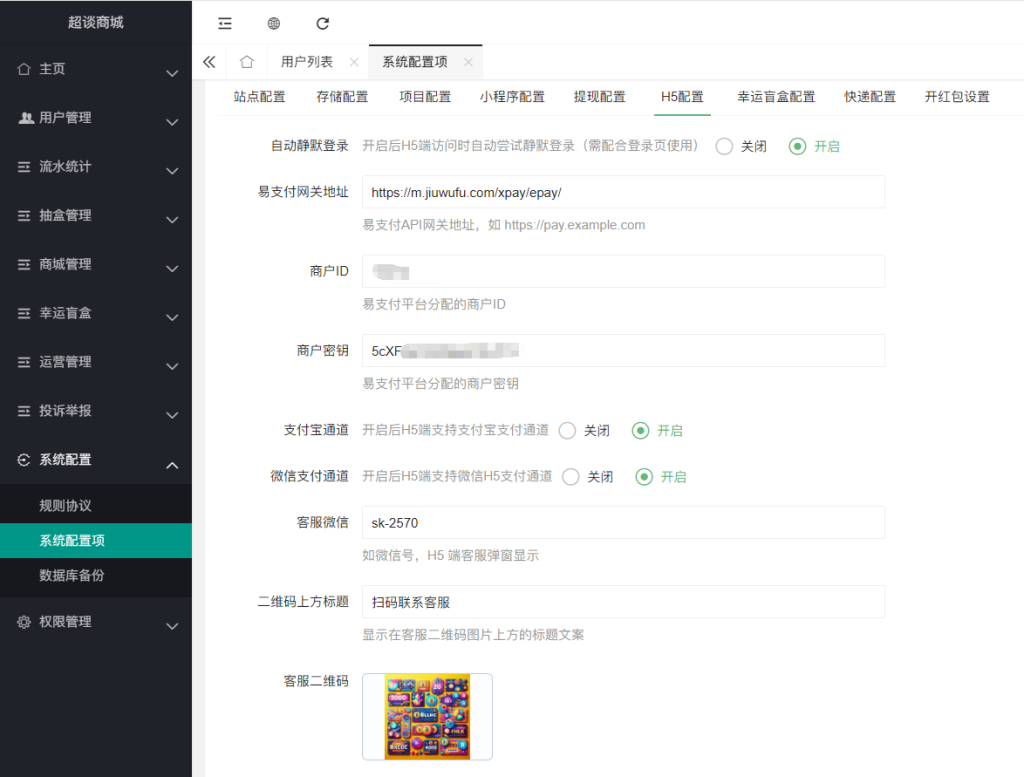Viewport: 1024px width, 777px height.
Task: Open 系统配置项 in the sidebar
Action: coord(96,541)
